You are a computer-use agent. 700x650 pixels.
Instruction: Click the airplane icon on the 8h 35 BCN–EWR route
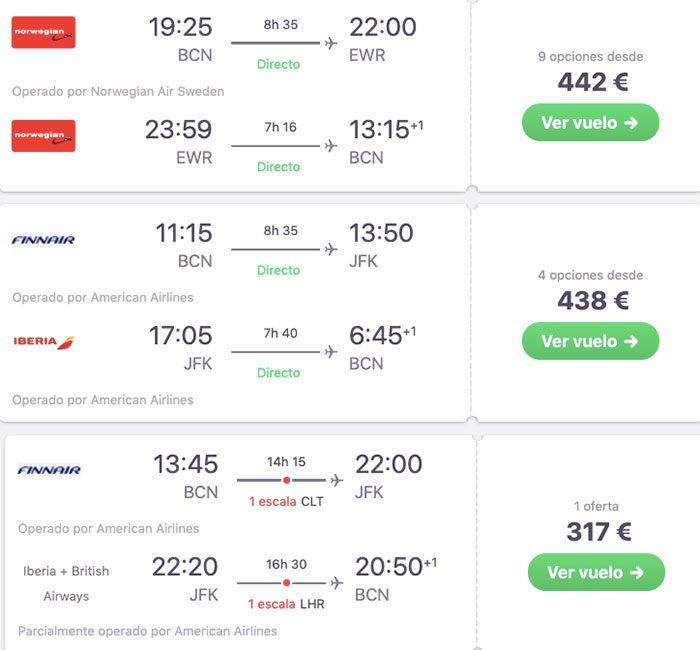pos(331,42)
